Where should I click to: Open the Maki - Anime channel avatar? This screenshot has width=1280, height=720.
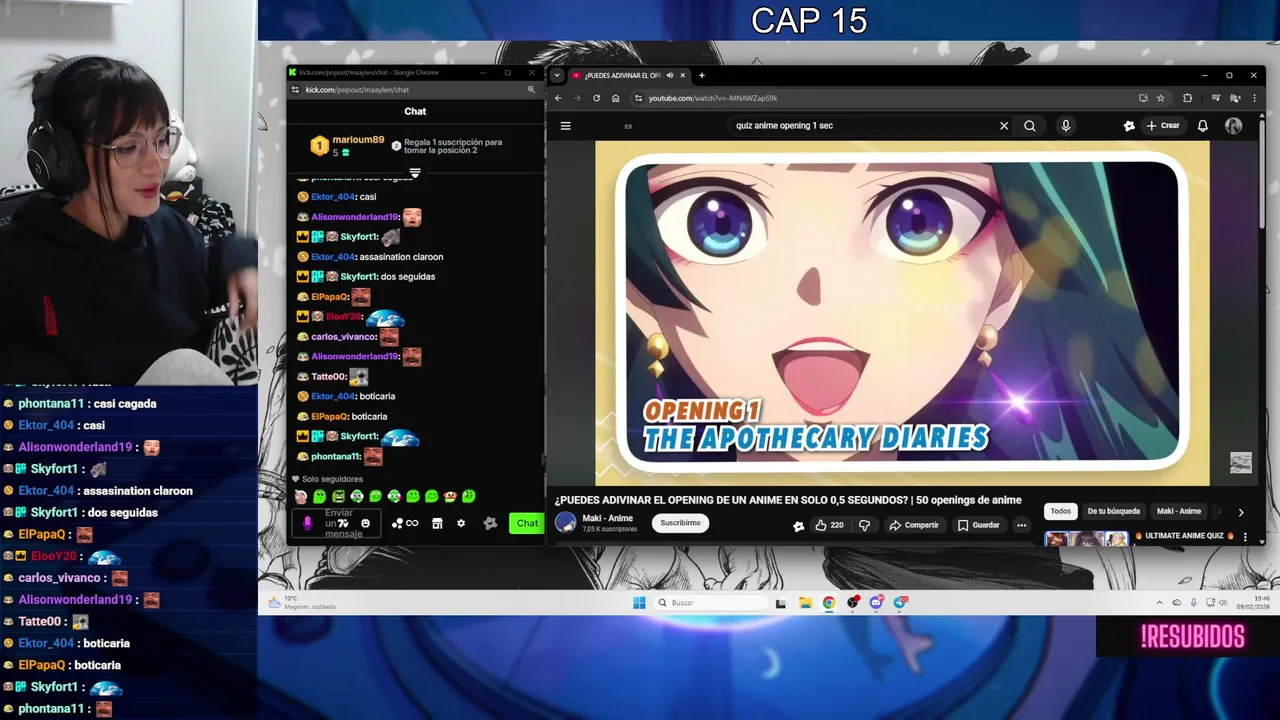(566, 523)
